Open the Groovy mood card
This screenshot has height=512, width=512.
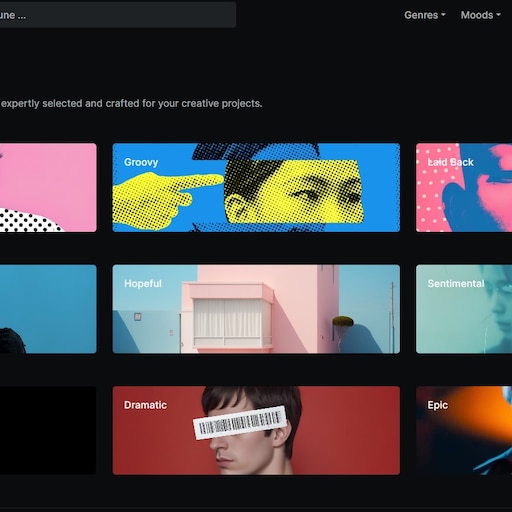(x=256, y=187)
